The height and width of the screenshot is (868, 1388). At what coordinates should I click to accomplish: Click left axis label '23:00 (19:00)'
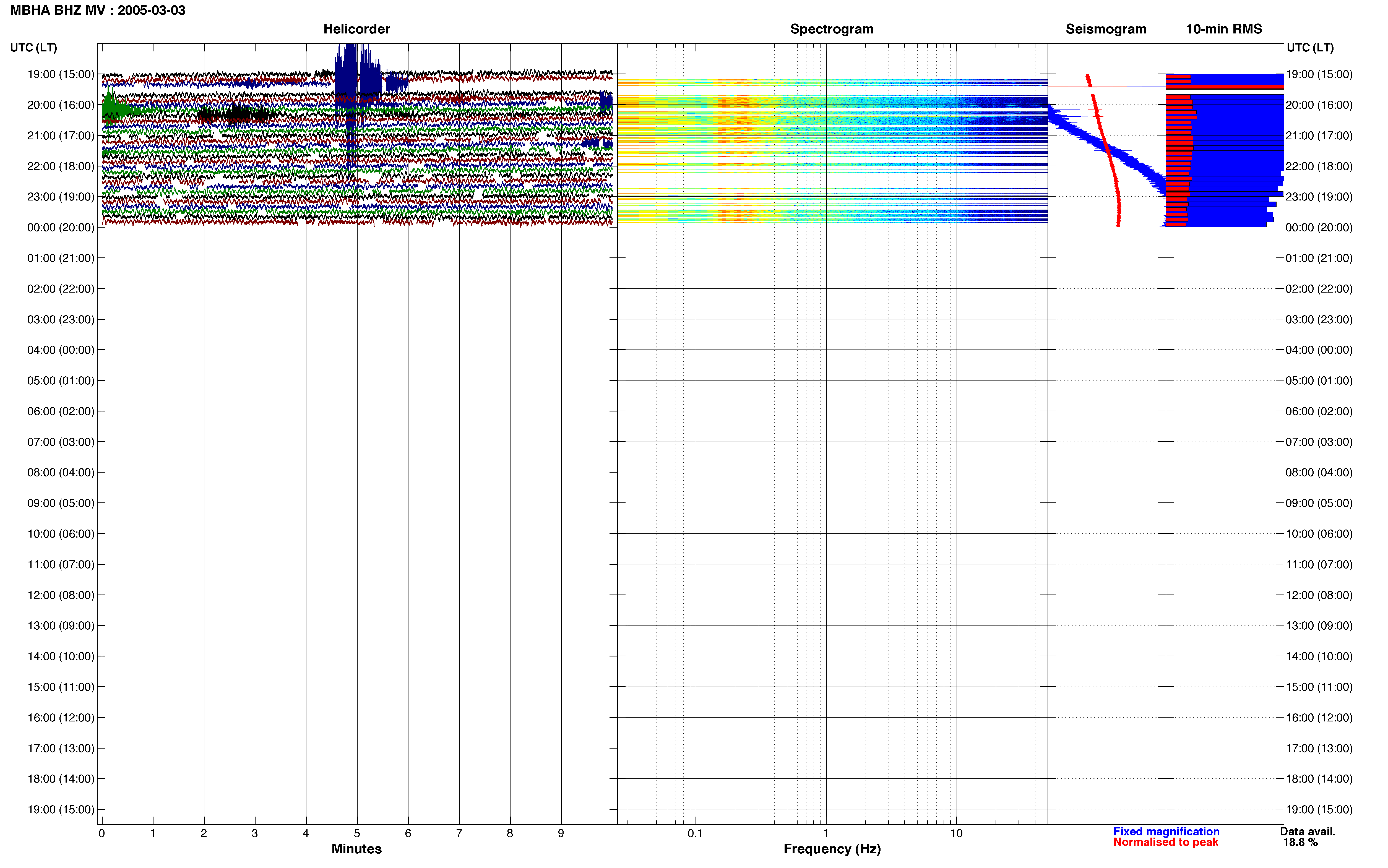[x=61, y=197]
